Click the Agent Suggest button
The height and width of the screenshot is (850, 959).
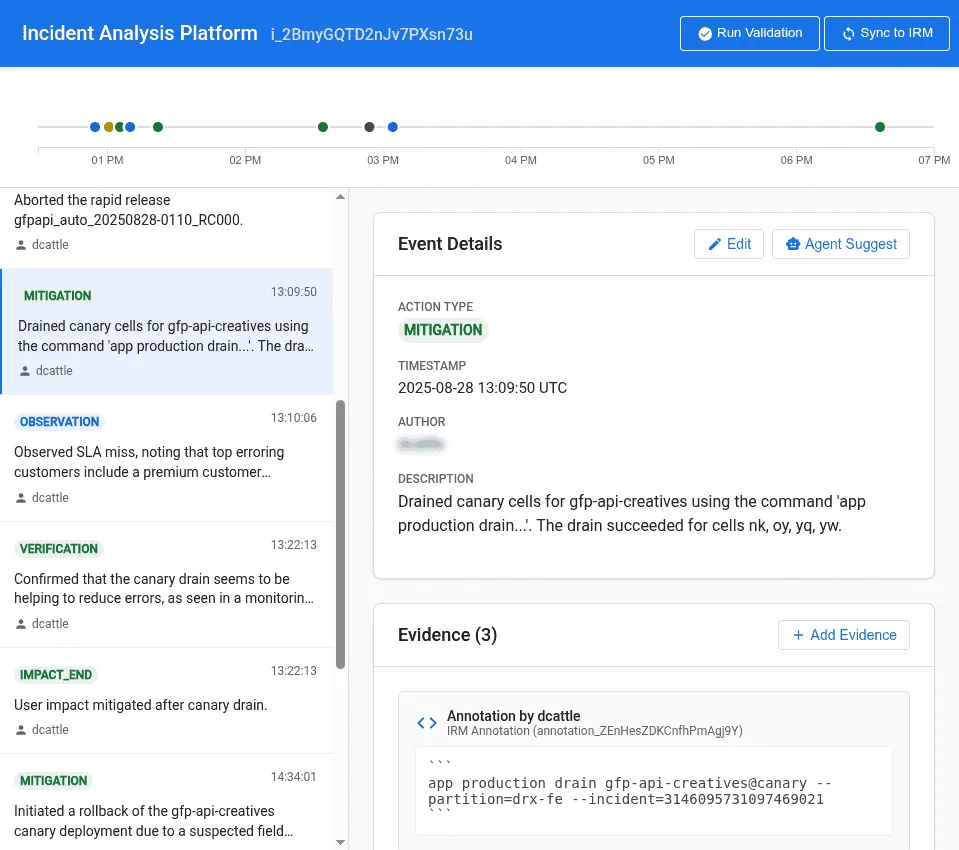[x=840, y=244]
